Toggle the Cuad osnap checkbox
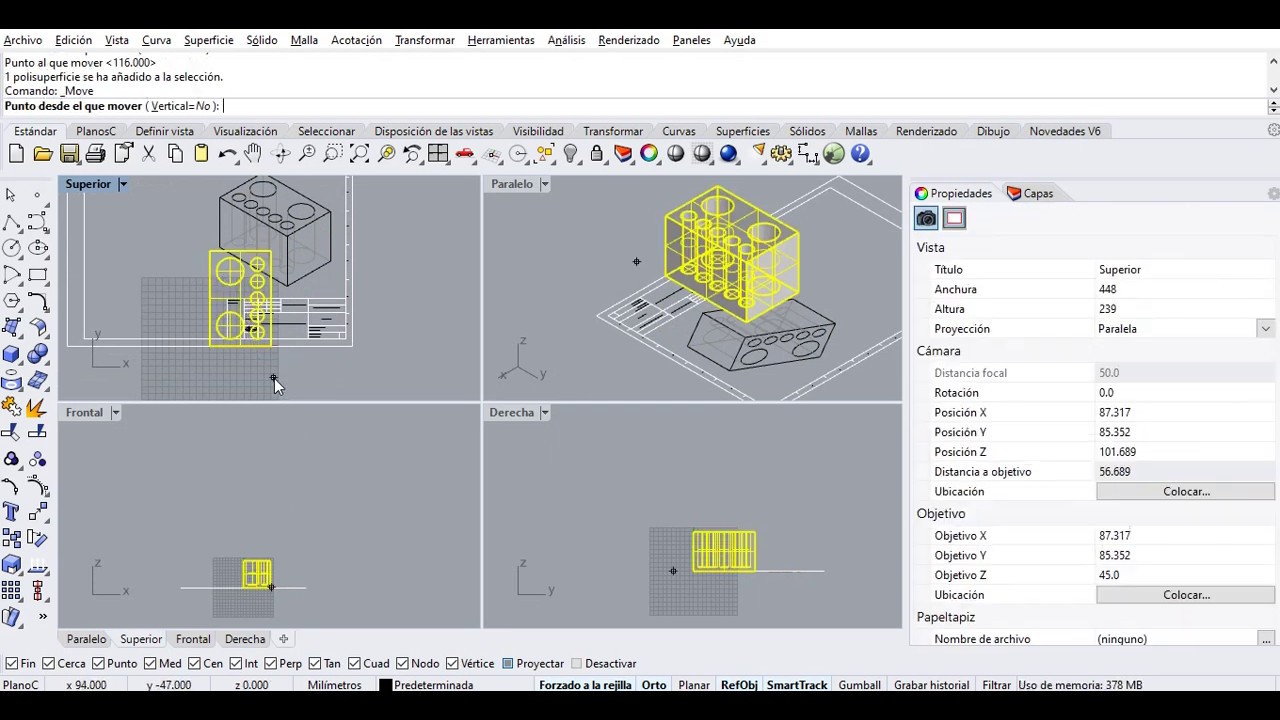Image resolution: width=1280 pixels, height=720 pixels. 354,664
